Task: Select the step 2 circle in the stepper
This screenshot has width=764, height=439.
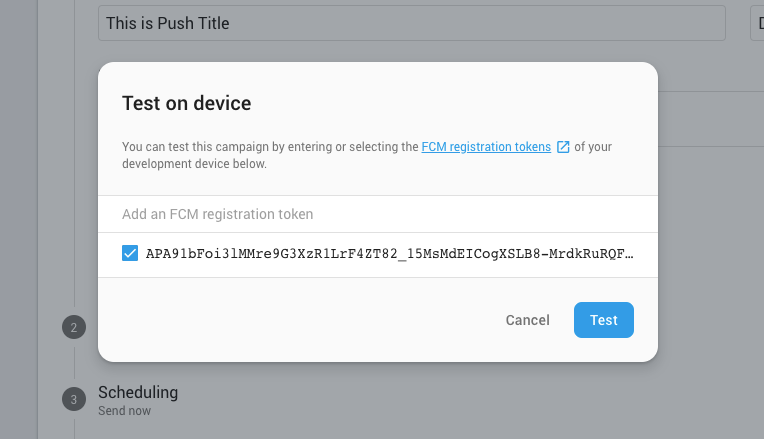Action: [x=74, y=327]
